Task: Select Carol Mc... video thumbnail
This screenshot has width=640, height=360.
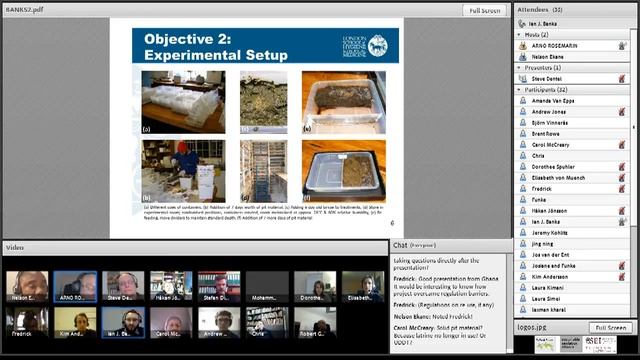Action: click(171, 322)
